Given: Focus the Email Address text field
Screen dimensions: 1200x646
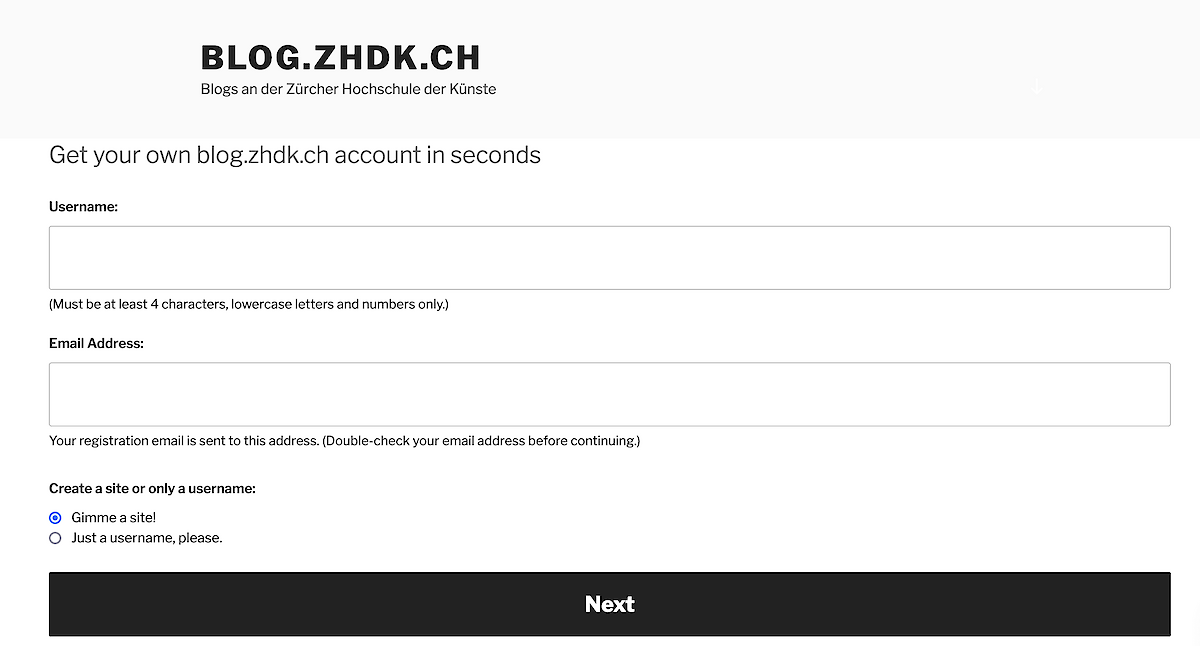Looking at the screenshot, I should click(x=609, y=394).
